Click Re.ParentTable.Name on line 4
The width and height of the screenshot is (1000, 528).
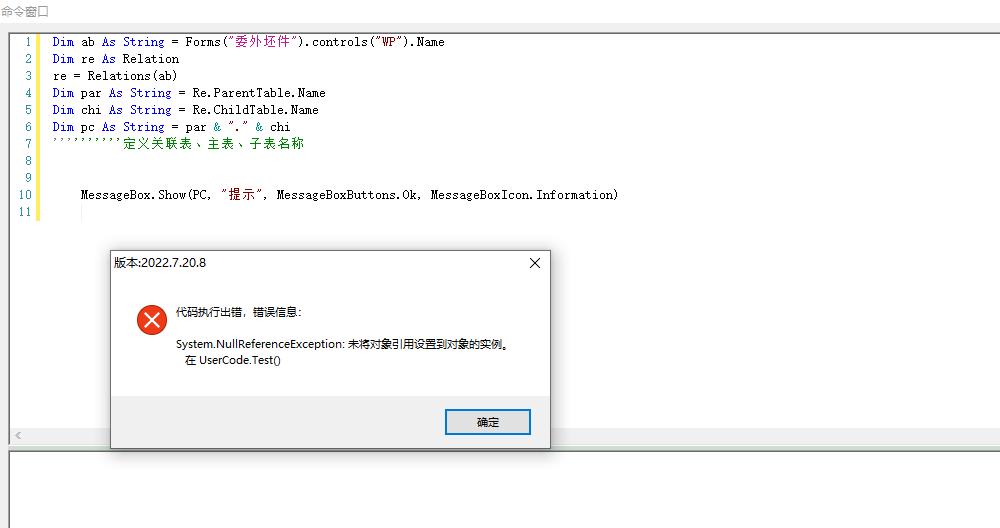pos(259,93)
